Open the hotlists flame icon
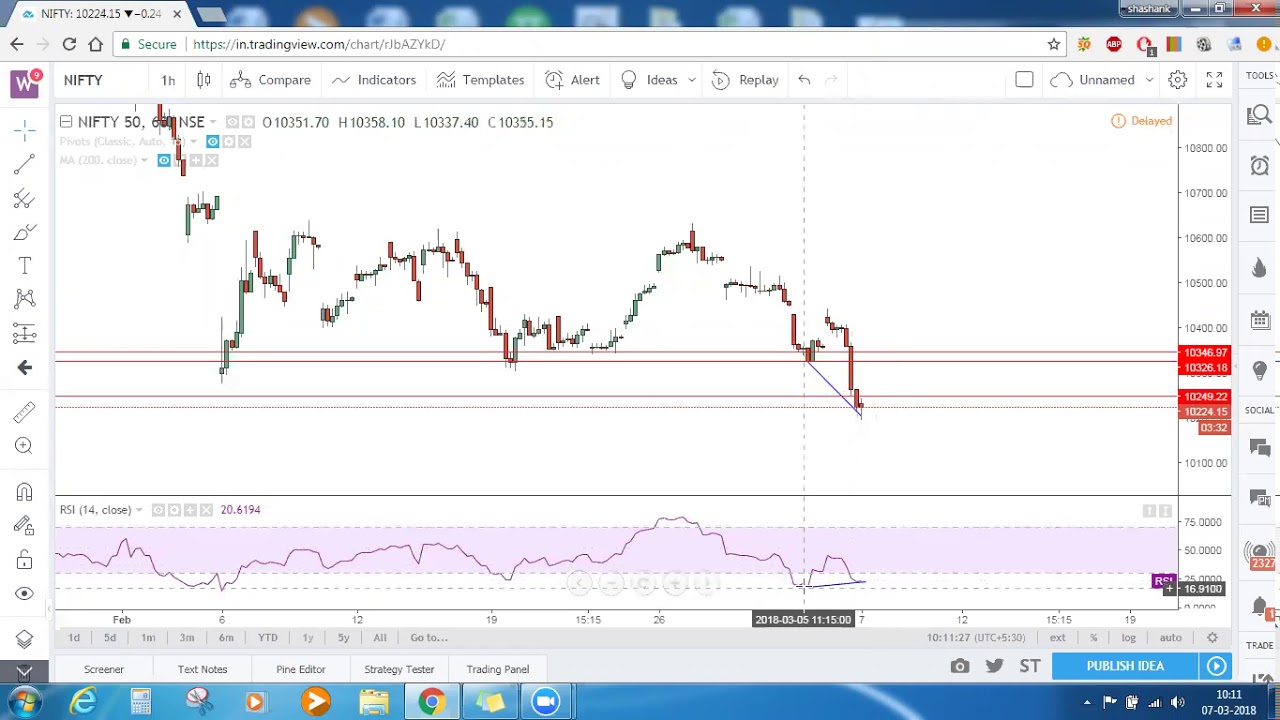 (x=1259, y=267)
